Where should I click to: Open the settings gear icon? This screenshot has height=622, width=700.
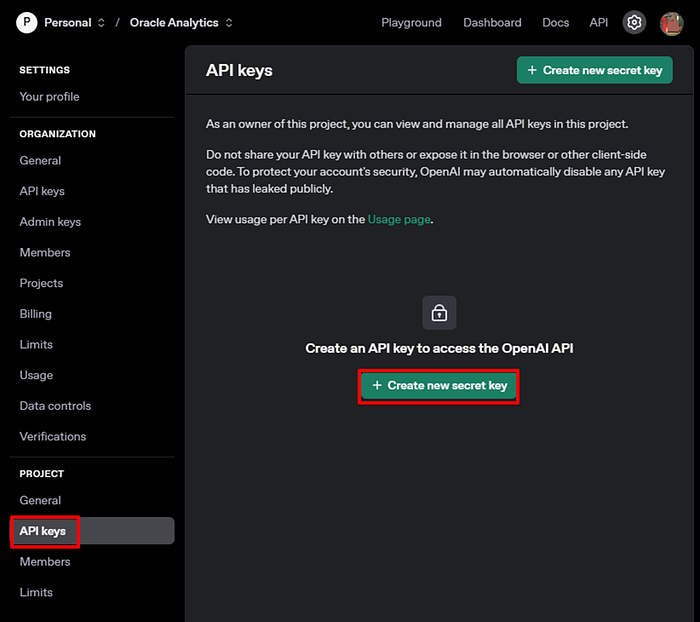click(x=634, y=22)
